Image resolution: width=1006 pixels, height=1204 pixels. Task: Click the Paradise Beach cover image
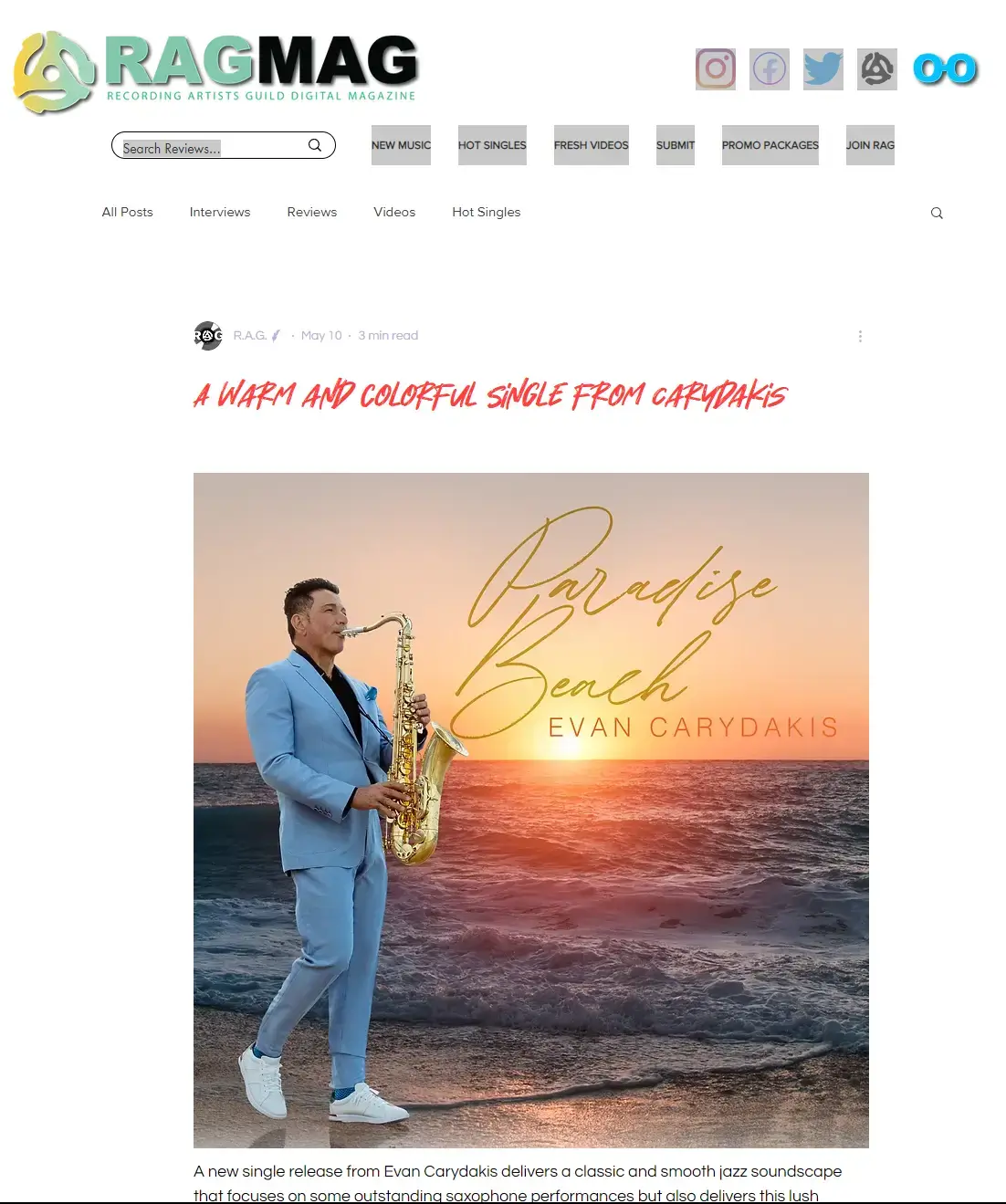coord(531,810)
